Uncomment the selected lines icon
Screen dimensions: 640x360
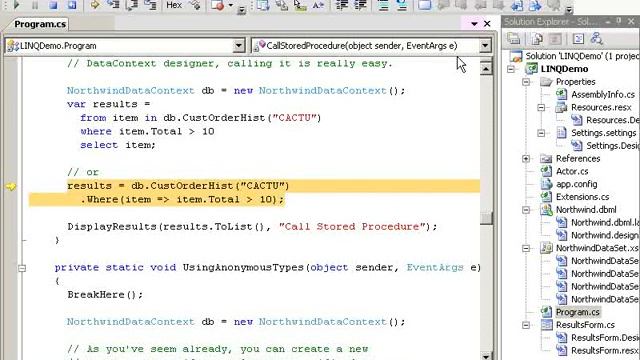[402, 5]
